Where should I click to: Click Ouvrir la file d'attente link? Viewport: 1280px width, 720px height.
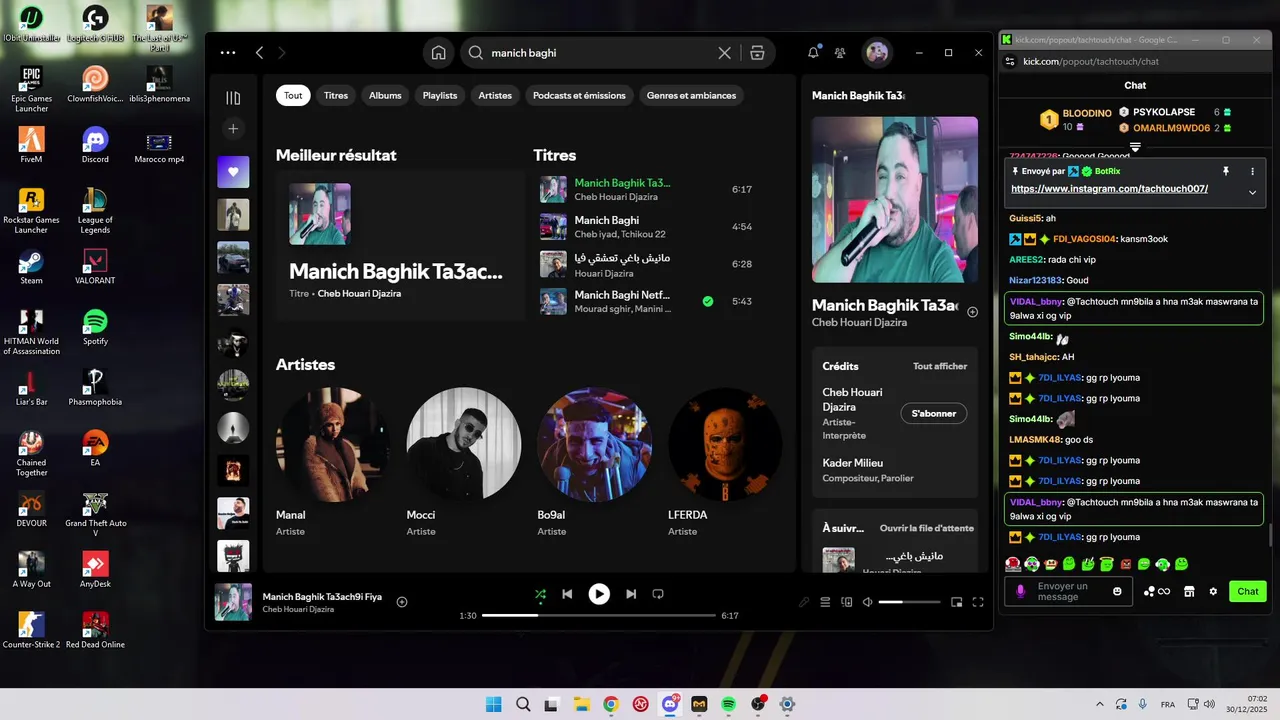[927, 528]
